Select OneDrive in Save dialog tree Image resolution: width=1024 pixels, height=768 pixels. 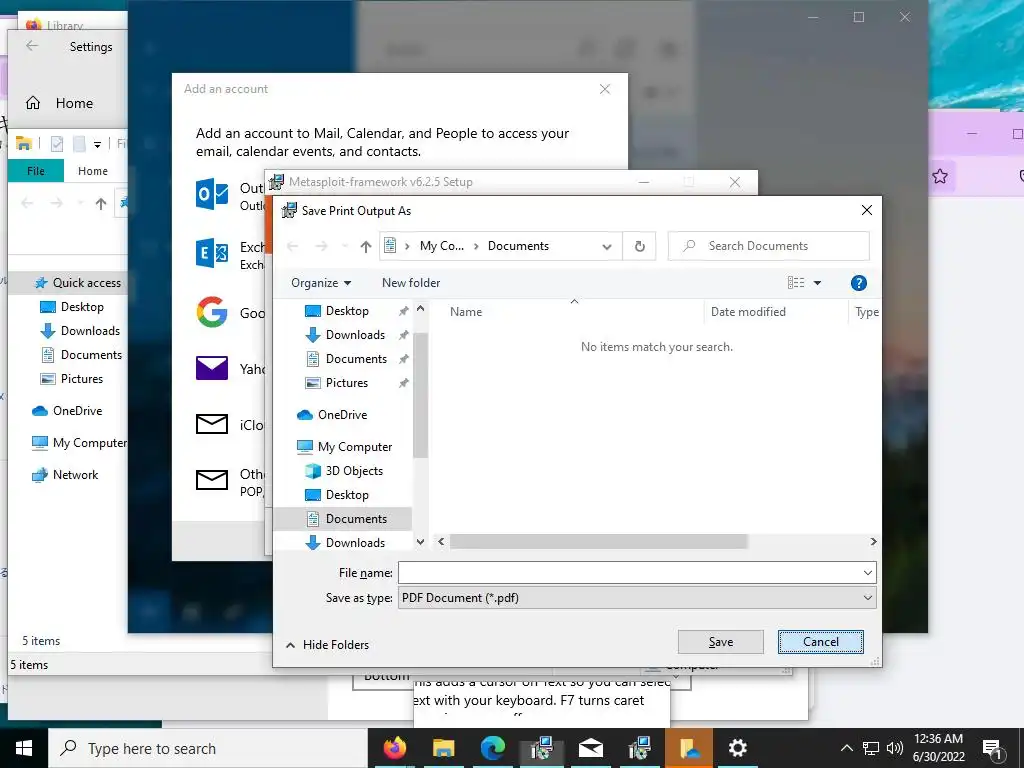tap(342, 415)
